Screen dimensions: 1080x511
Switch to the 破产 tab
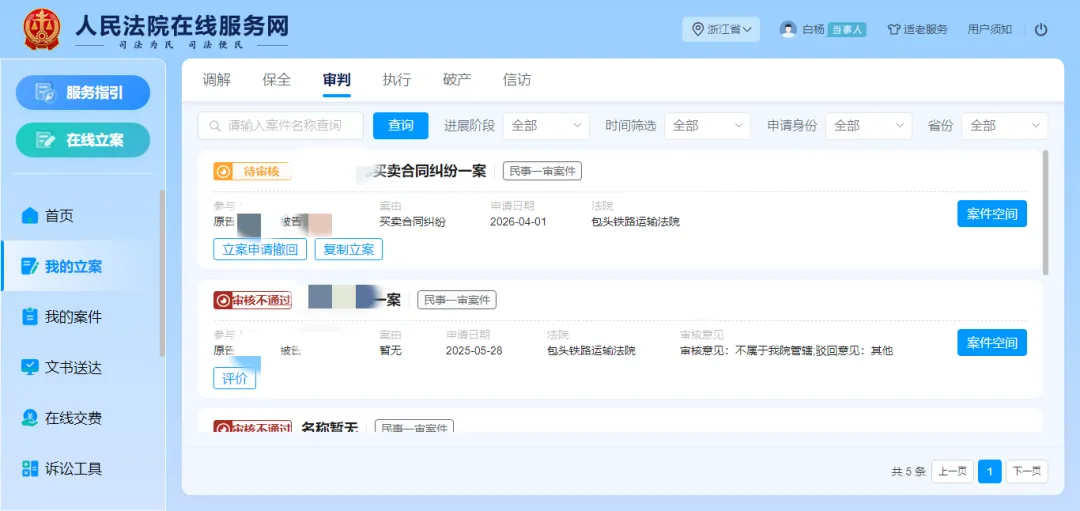[x=457, y=80]
